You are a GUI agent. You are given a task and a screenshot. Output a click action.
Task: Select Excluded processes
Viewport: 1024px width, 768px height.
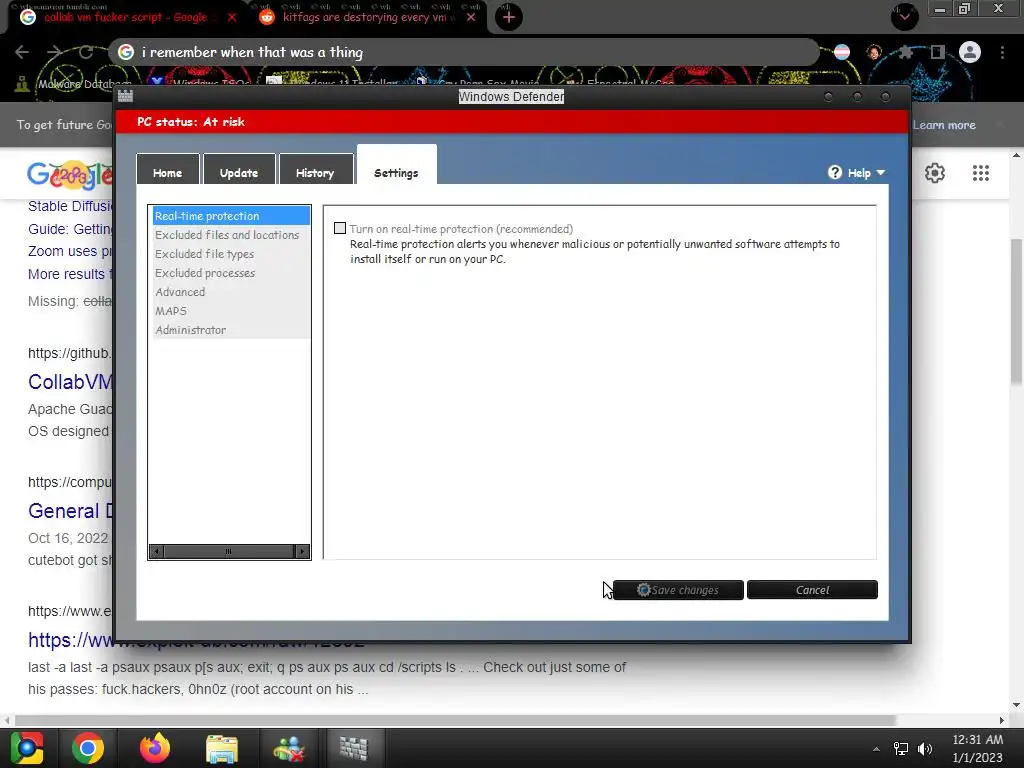(232, 272)
